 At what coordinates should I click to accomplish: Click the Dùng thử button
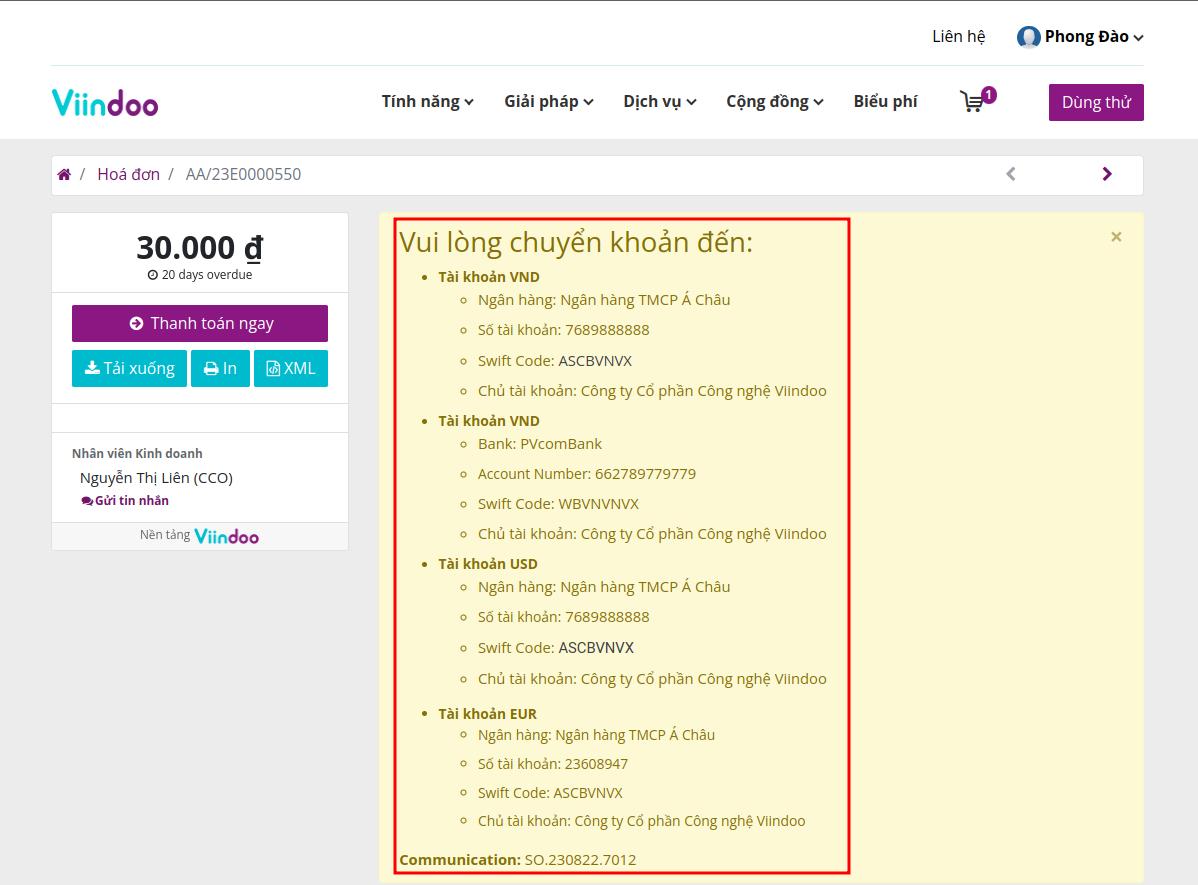tap(1096, 102)
